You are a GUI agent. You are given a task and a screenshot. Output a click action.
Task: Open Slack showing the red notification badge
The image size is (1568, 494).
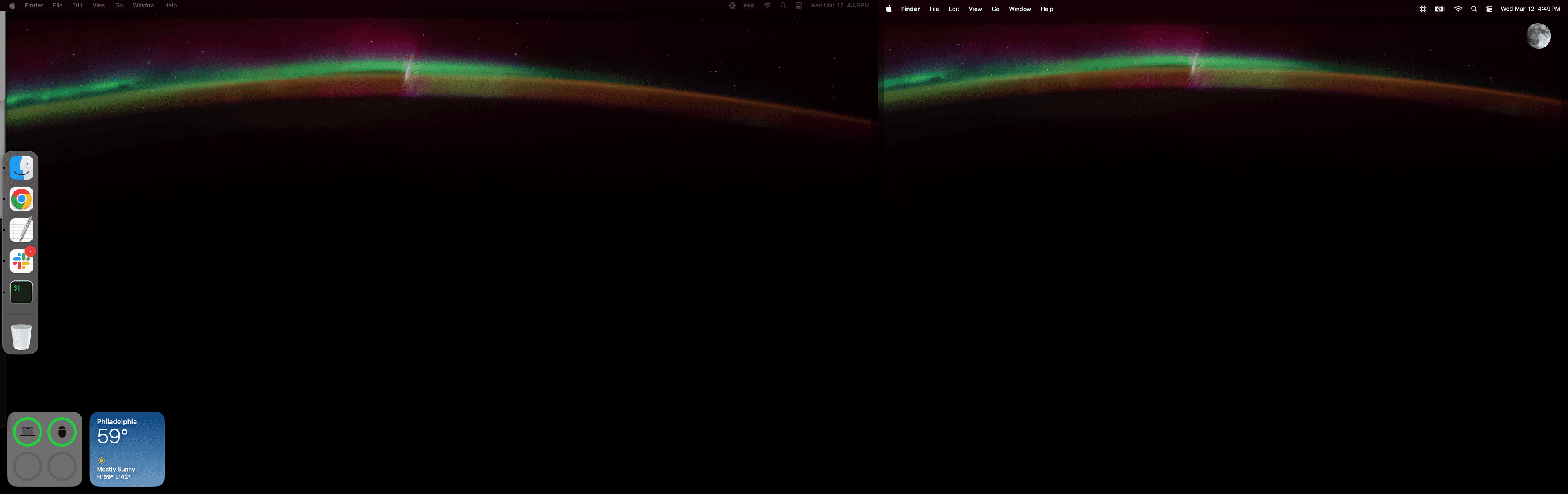[21, 261]
